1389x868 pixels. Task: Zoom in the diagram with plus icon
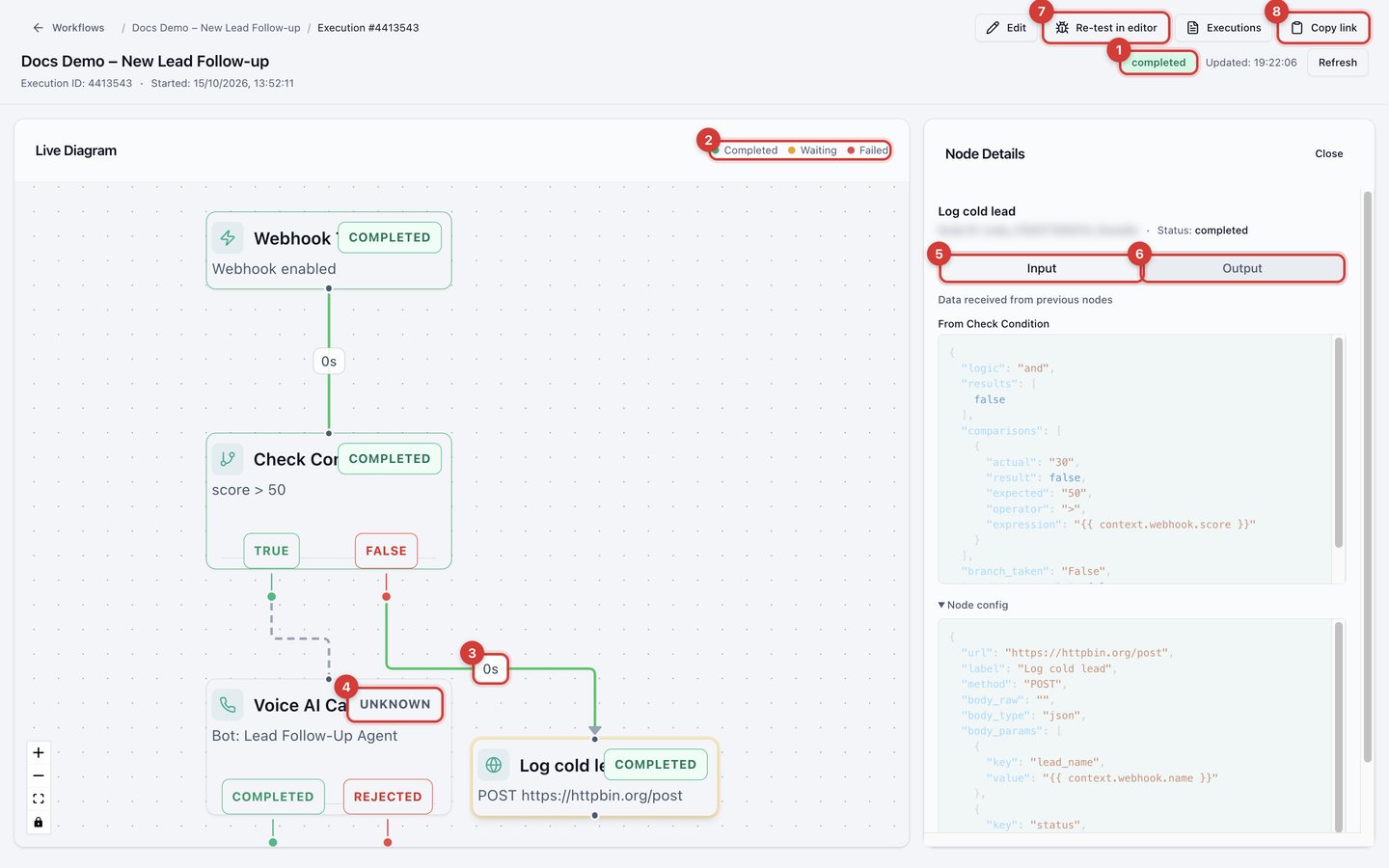[x=39, y=752]
